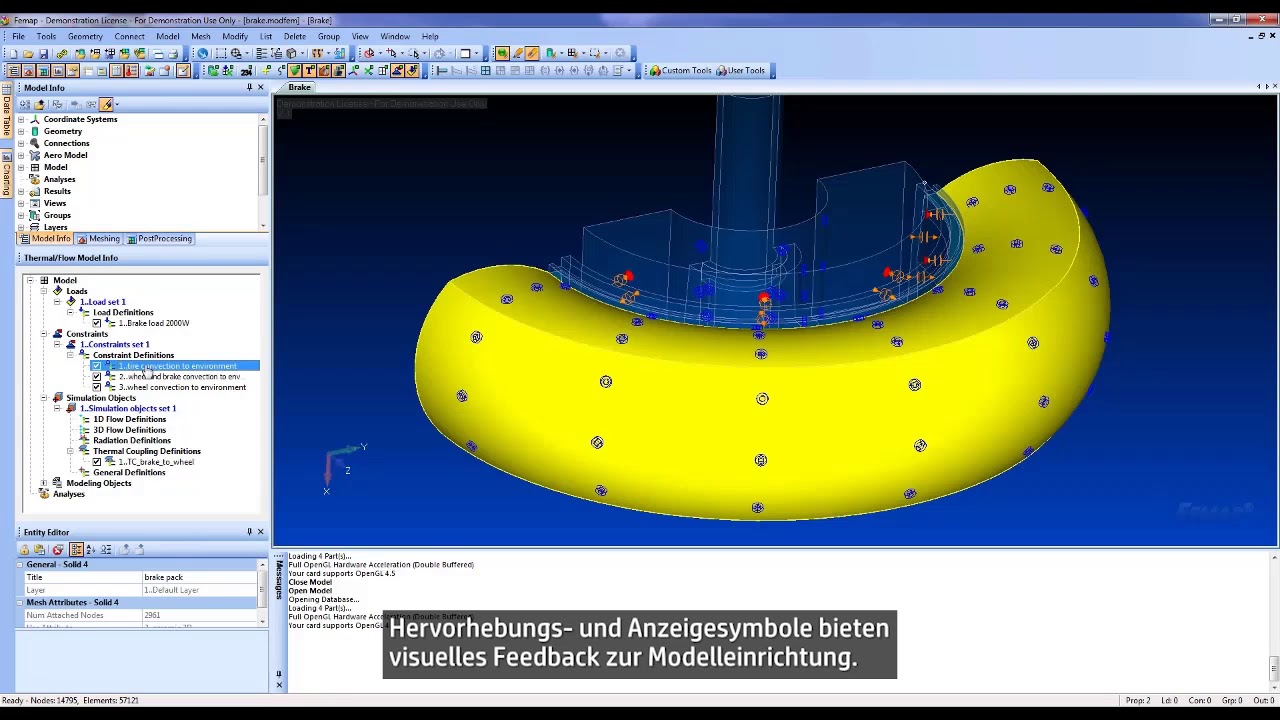Select "1..Load set 1" tree item
The height and width of the screenshot is (720, 1280).
(x=103, y=302)
